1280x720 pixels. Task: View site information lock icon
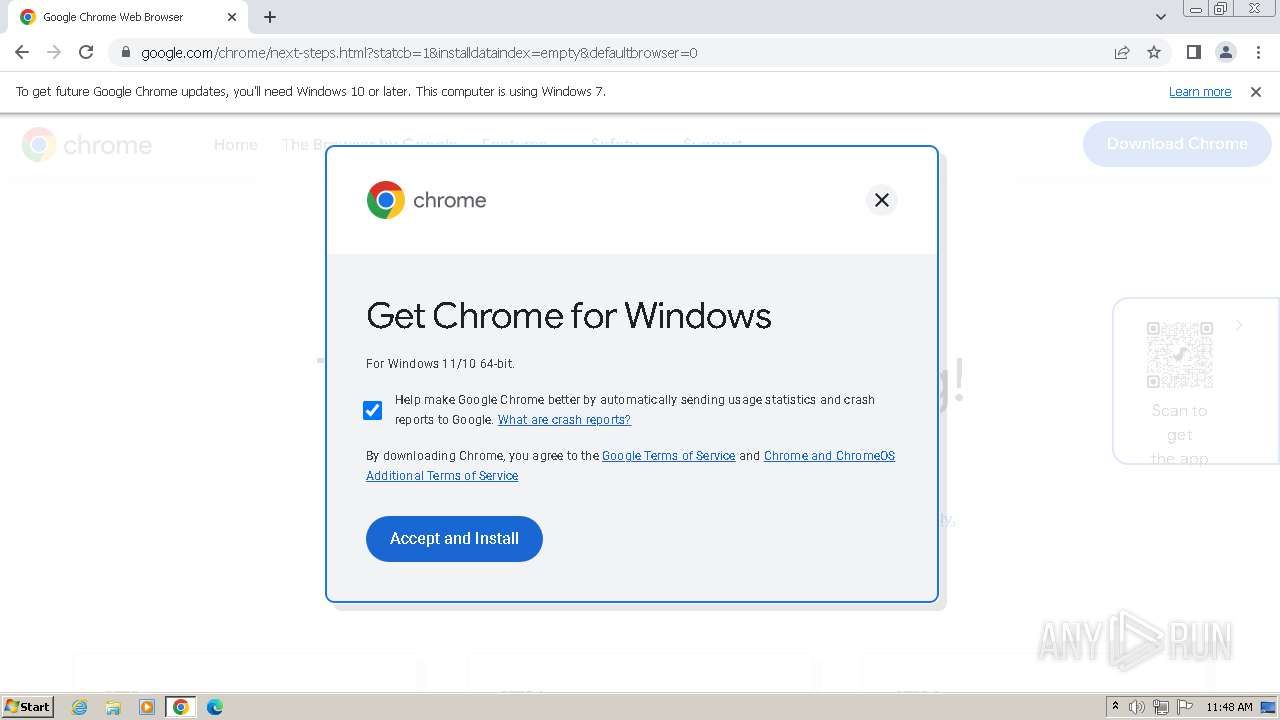point(125,52)
